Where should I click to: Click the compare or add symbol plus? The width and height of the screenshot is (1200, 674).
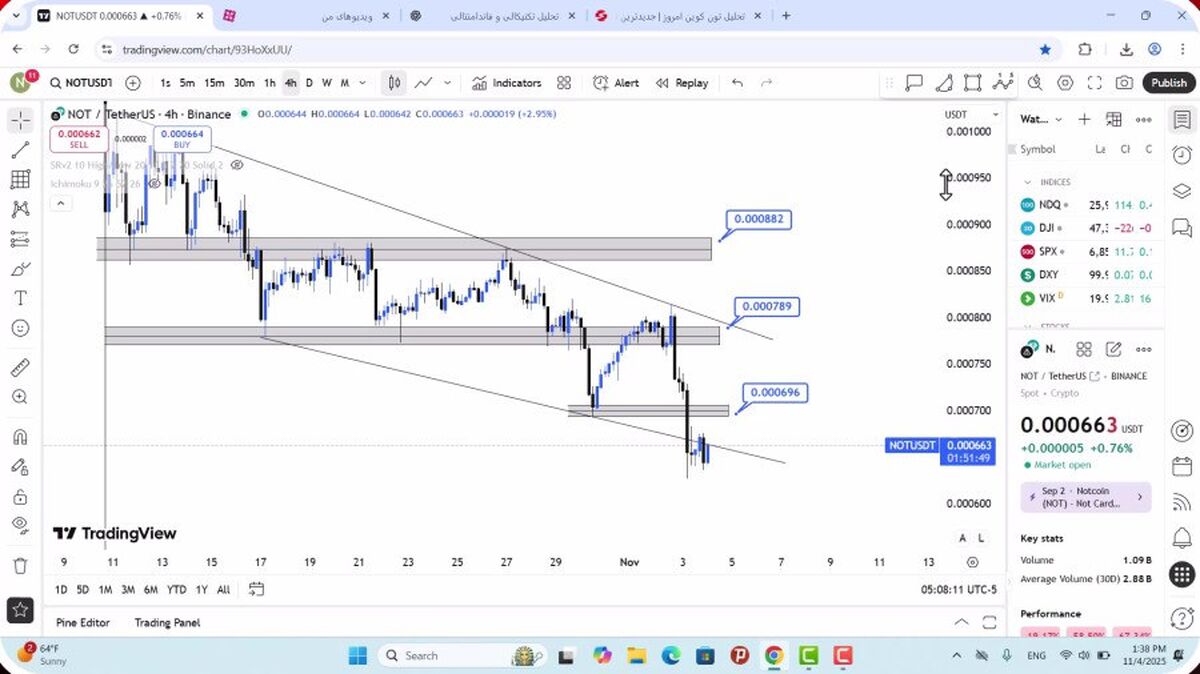click(133, 83)
